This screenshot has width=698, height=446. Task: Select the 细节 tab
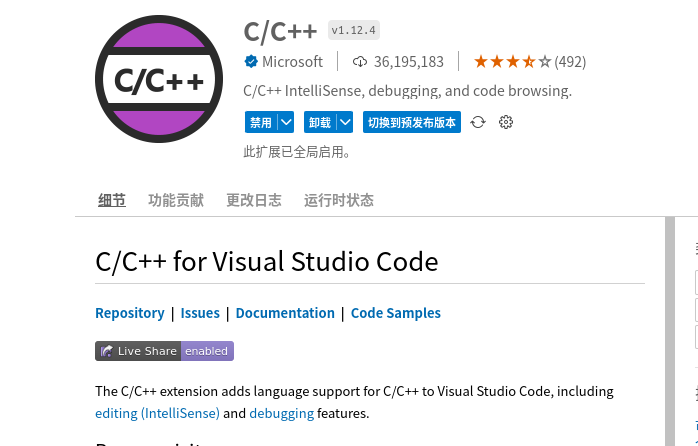(x=112, y=200)
